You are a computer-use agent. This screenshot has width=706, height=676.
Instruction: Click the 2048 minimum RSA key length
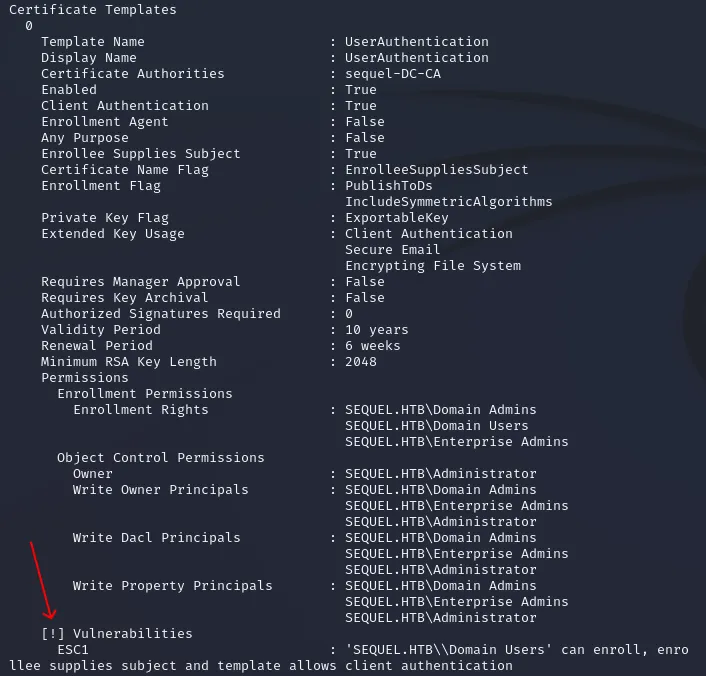point(361,362)
